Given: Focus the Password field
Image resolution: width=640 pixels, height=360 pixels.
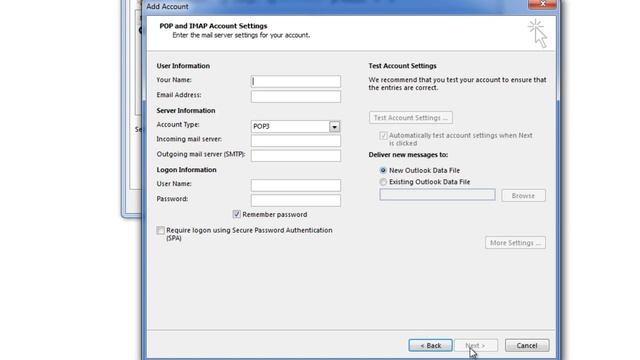Looking at the screenshot, I should [x=296, y=200].
